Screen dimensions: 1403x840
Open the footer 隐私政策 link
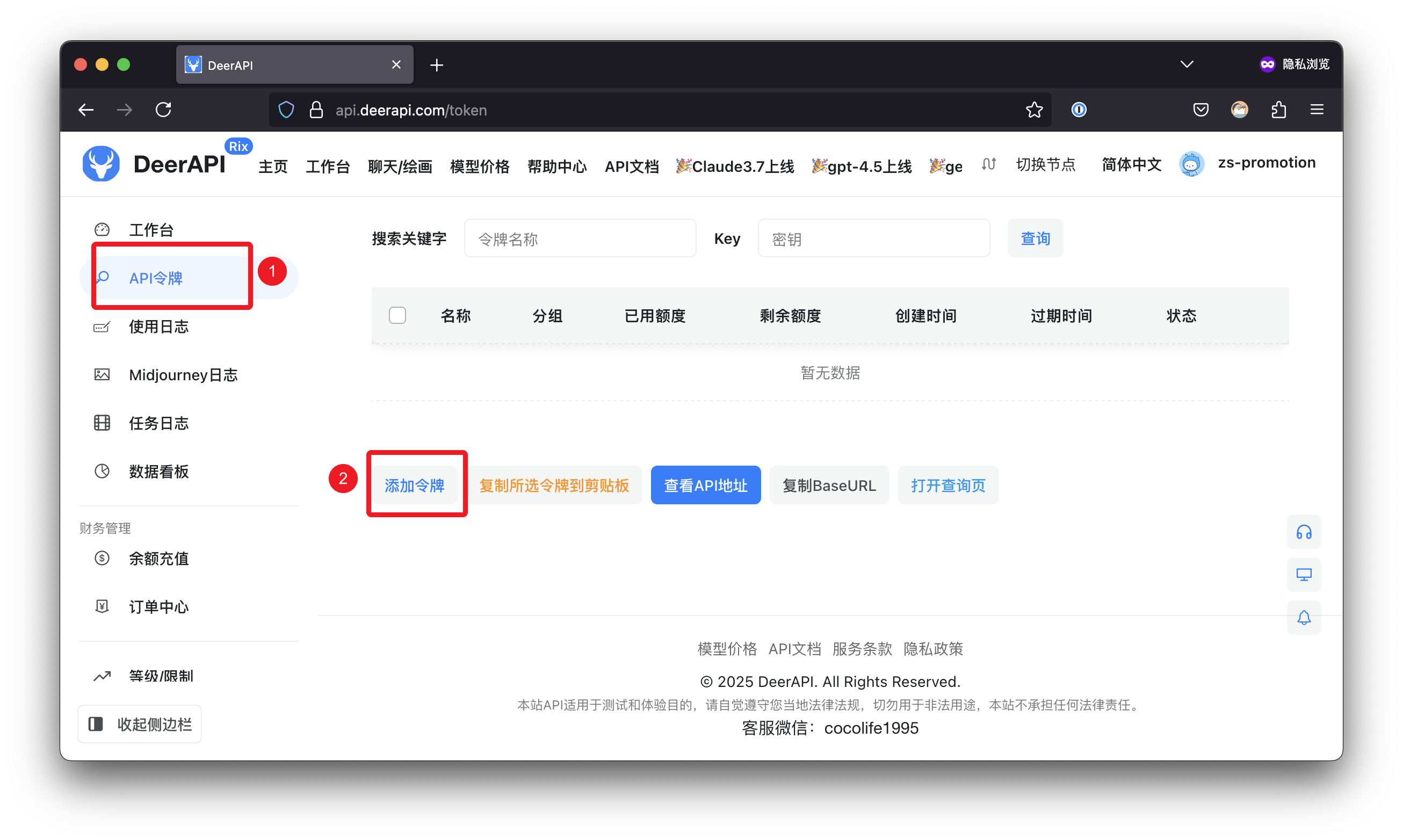(933, 649)
